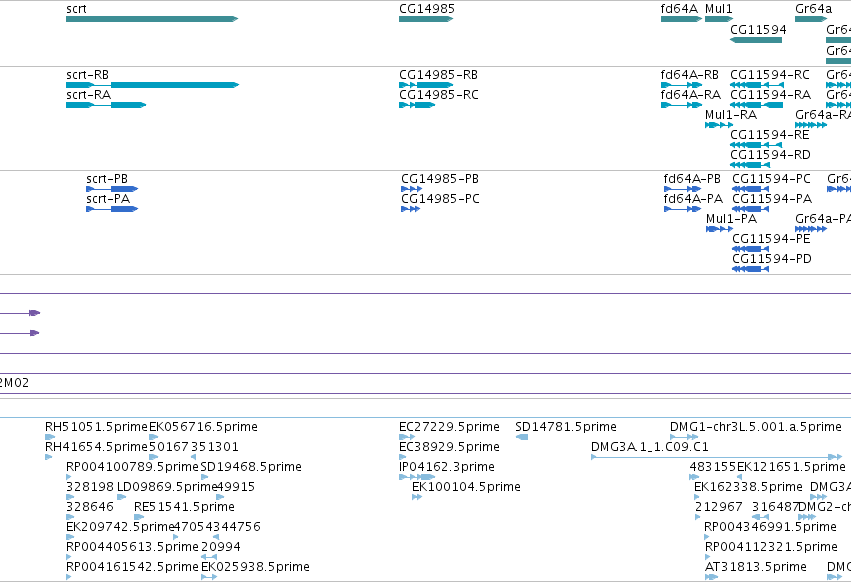Select transcript Mul1-RA

pos(719,125)
